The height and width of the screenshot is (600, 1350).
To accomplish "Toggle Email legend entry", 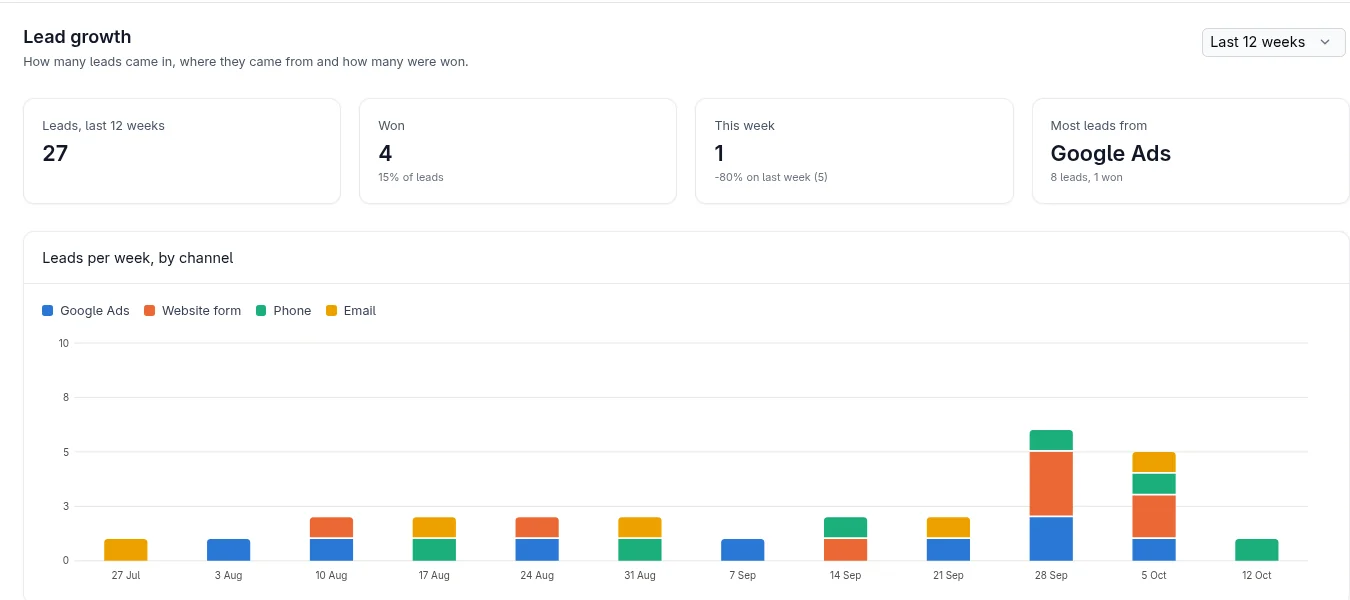I will coord(351,311).
